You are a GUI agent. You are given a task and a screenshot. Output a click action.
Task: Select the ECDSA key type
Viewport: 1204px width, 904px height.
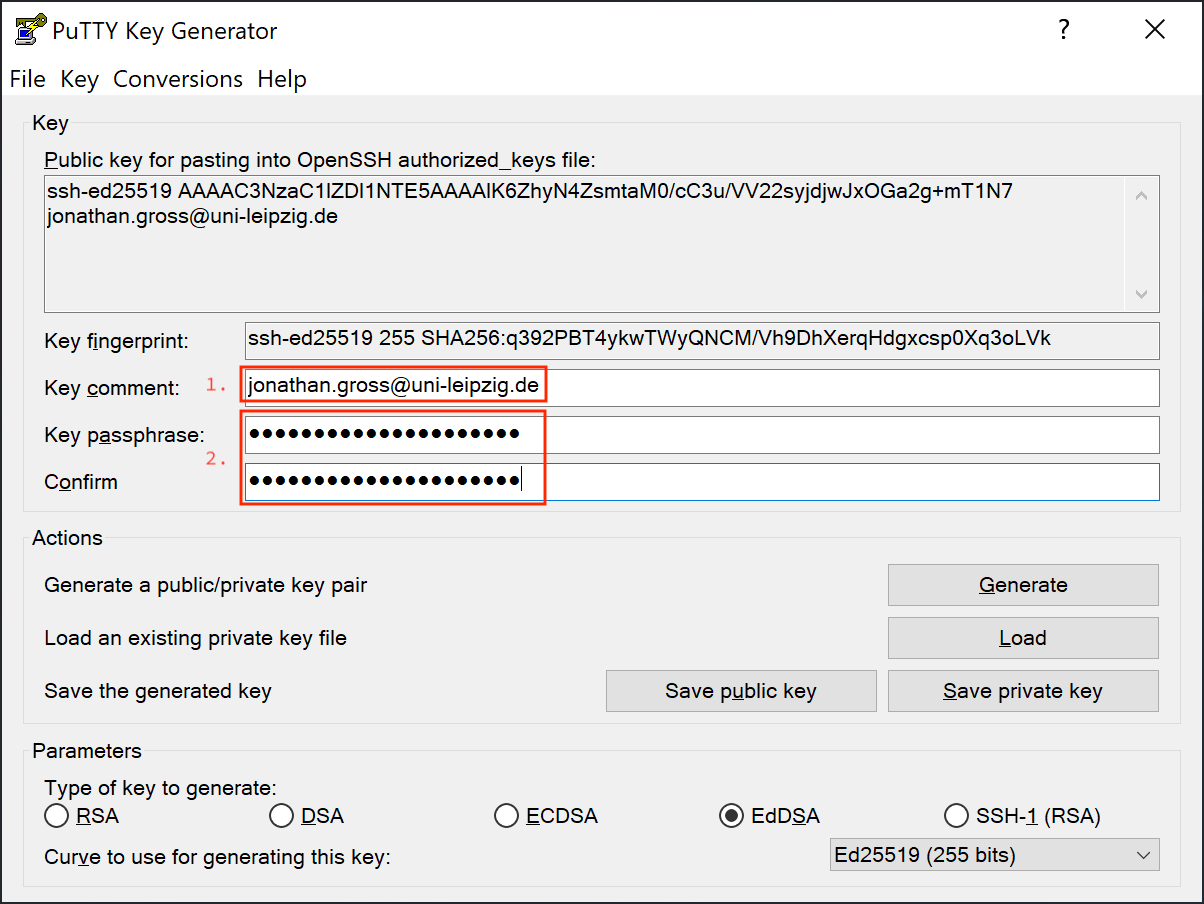pyautogui.click(x=546, y=816)
